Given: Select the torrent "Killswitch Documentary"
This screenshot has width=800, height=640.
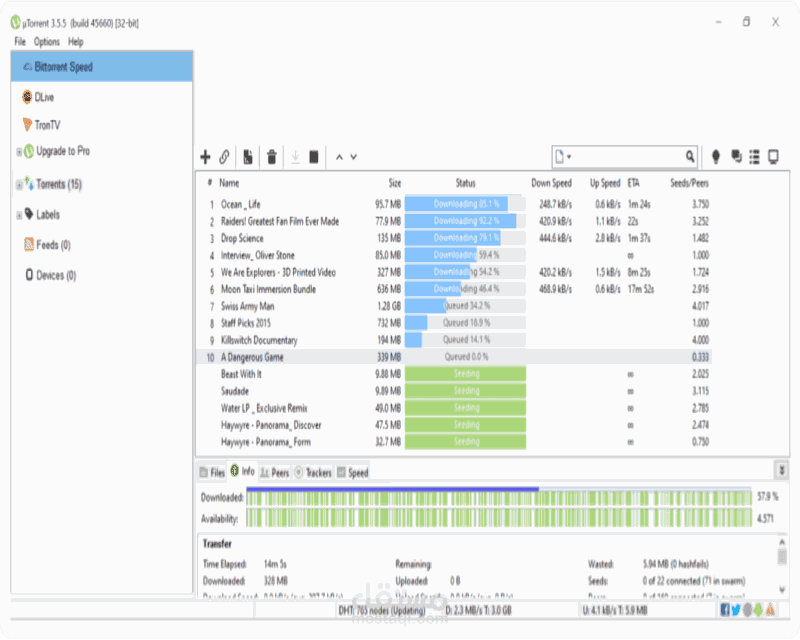Looking at the screenshot, I should (454, 340).
